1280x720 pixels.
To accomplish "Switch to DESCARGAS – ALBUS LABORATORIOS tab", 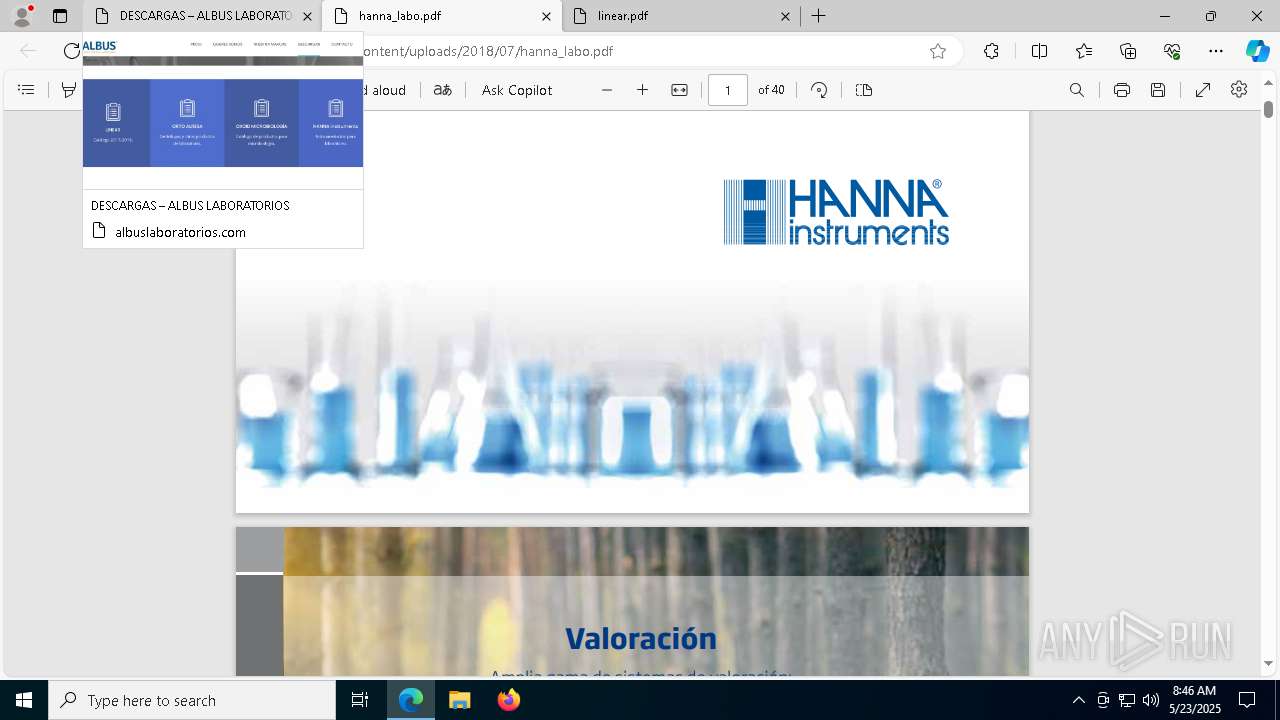I will pyautogui.click(x=204, y=16).
